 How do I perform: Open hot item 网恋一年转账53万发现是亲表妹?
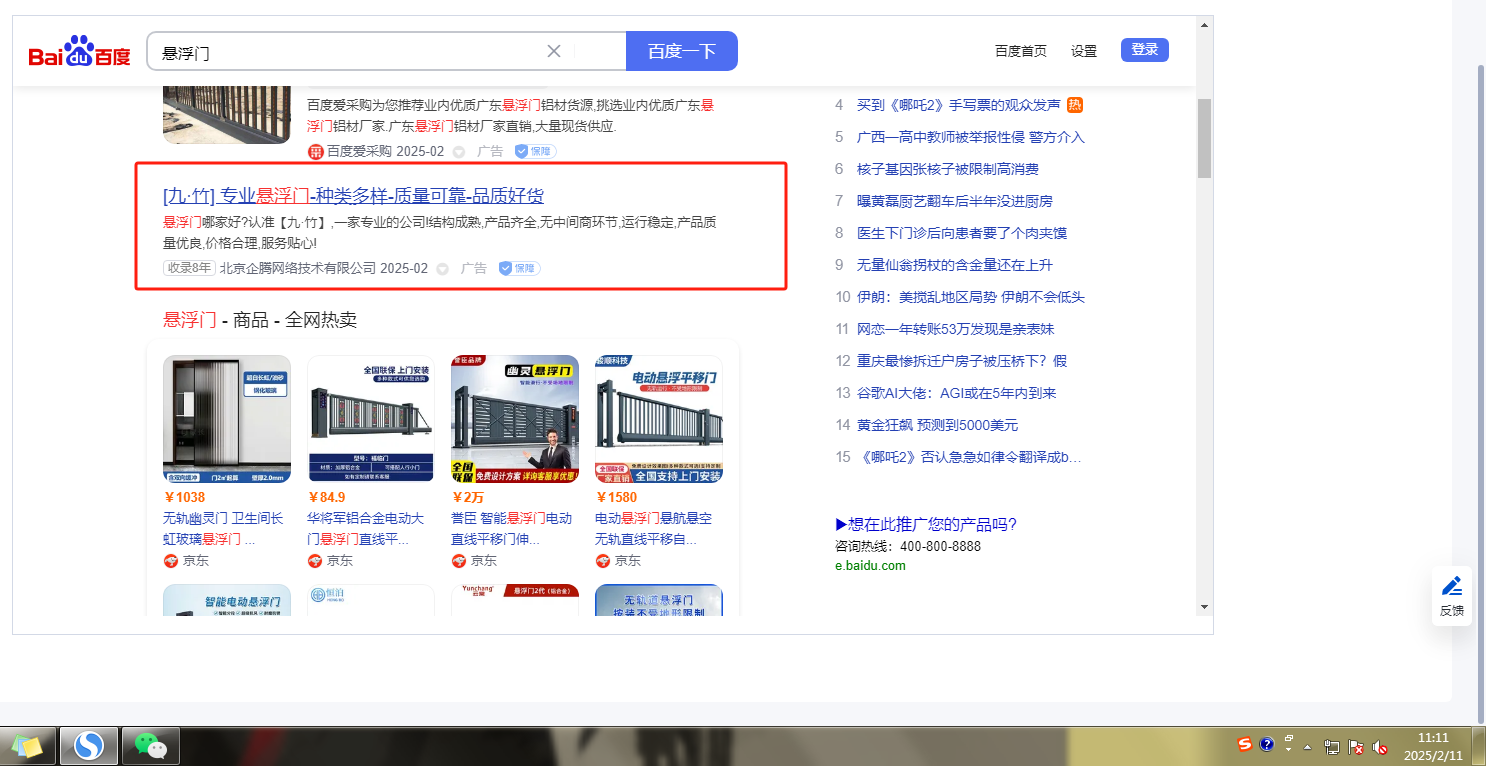tap(956, 329)
